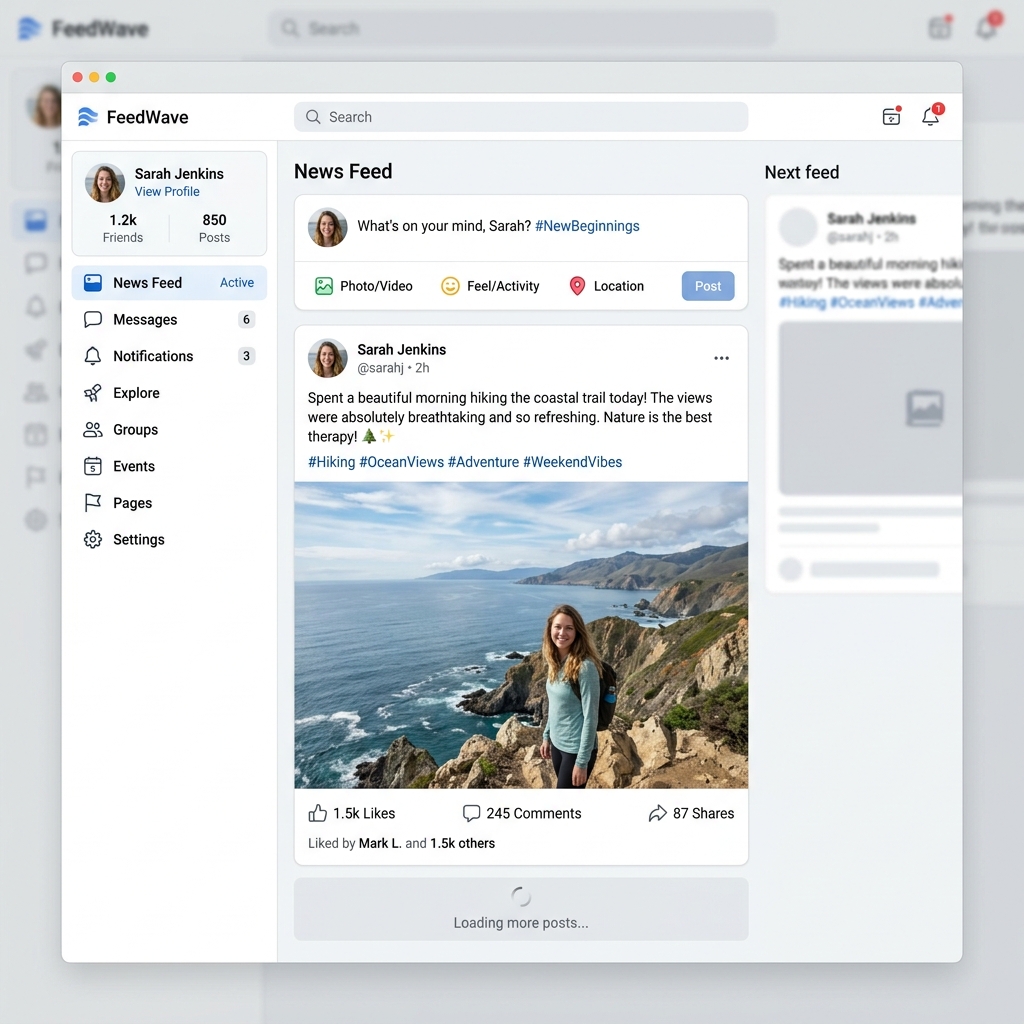Viewport: 1024px width, 1024px height.
Task: Go to Explore in sidebar
Action: click(169, 392)
